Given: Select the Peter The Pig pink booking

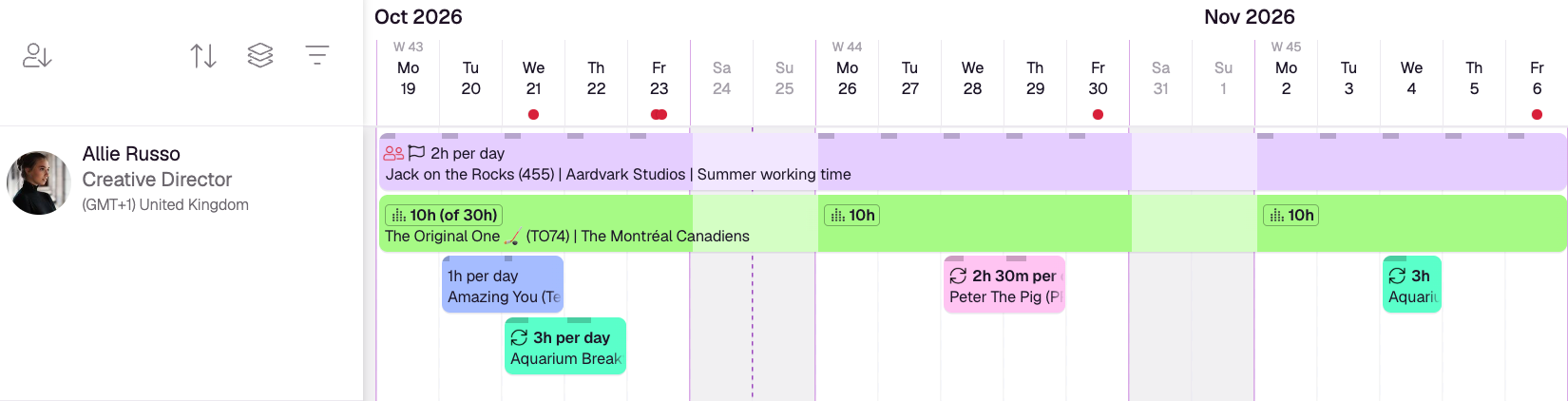Looking at the screenshot, I should pos(1004,284).
